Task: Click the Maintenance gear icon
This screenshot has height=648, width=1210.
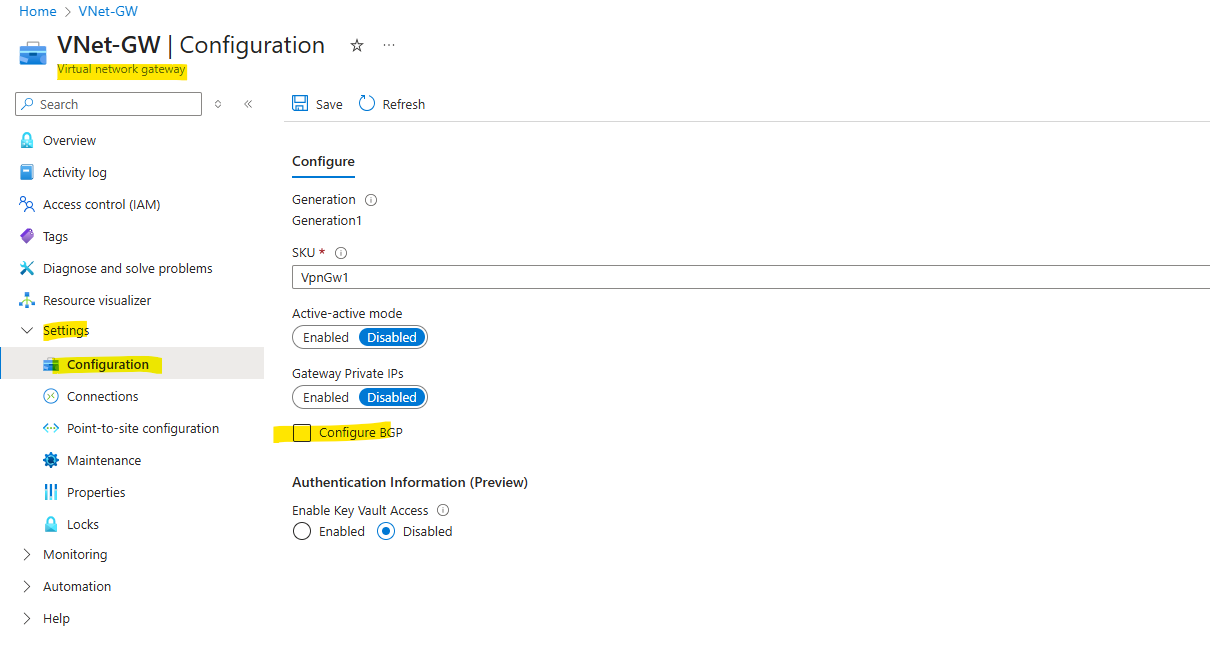Action: coord(51,460)
